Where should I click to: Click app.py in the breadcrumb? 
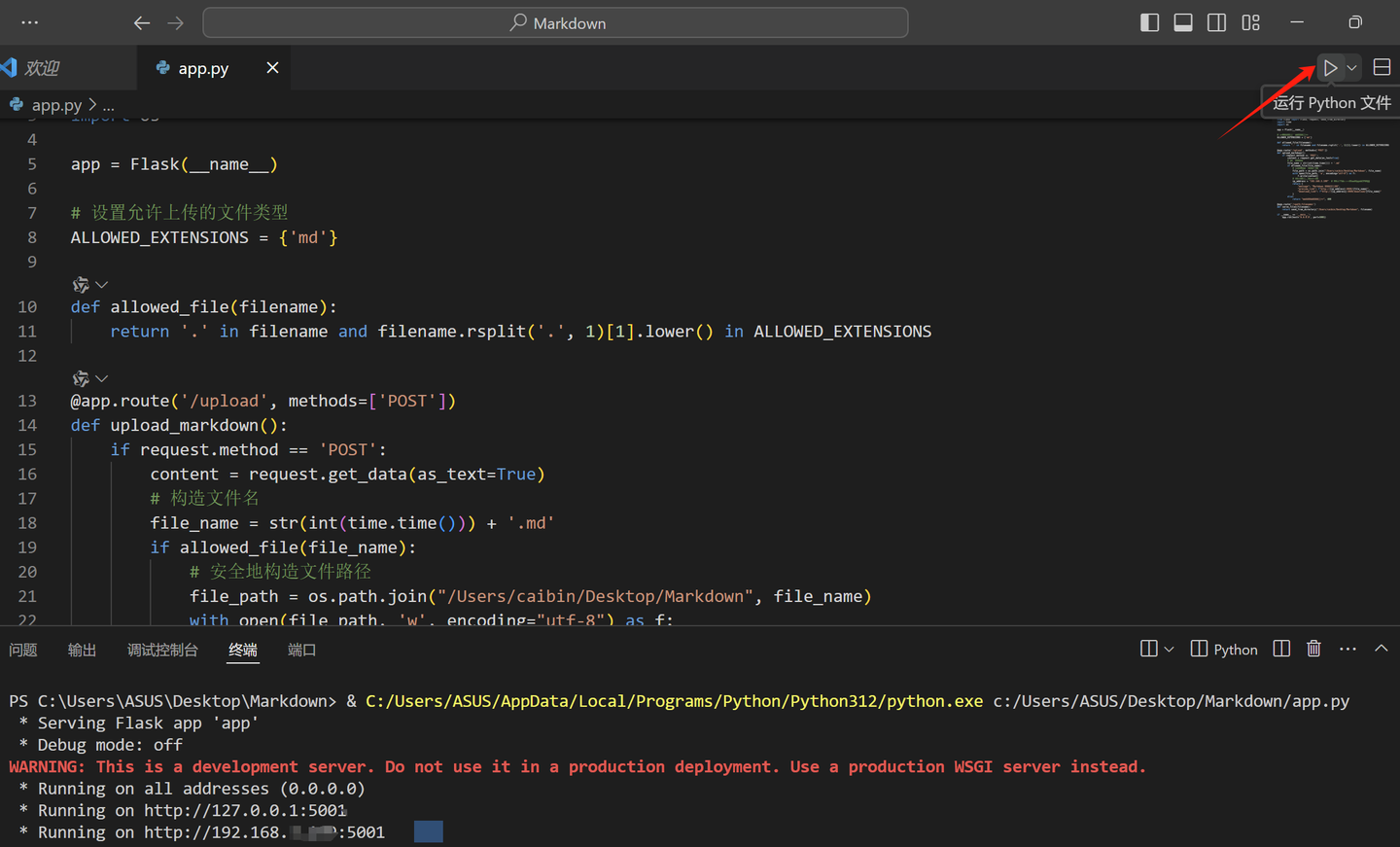pyautogui.click(x=56, y=105)
